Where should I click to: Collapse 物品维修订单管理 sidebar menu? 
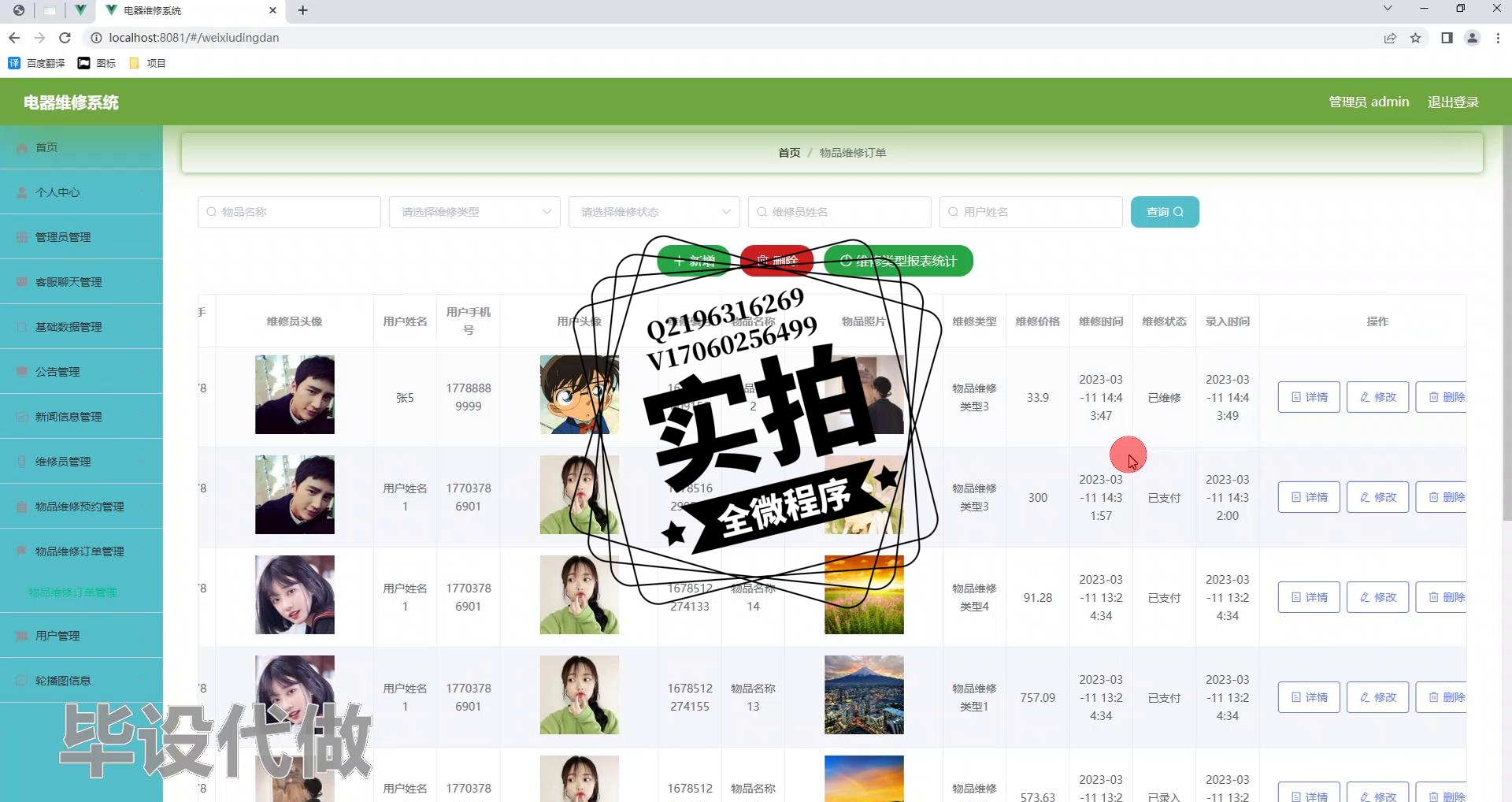click(81, 551)
